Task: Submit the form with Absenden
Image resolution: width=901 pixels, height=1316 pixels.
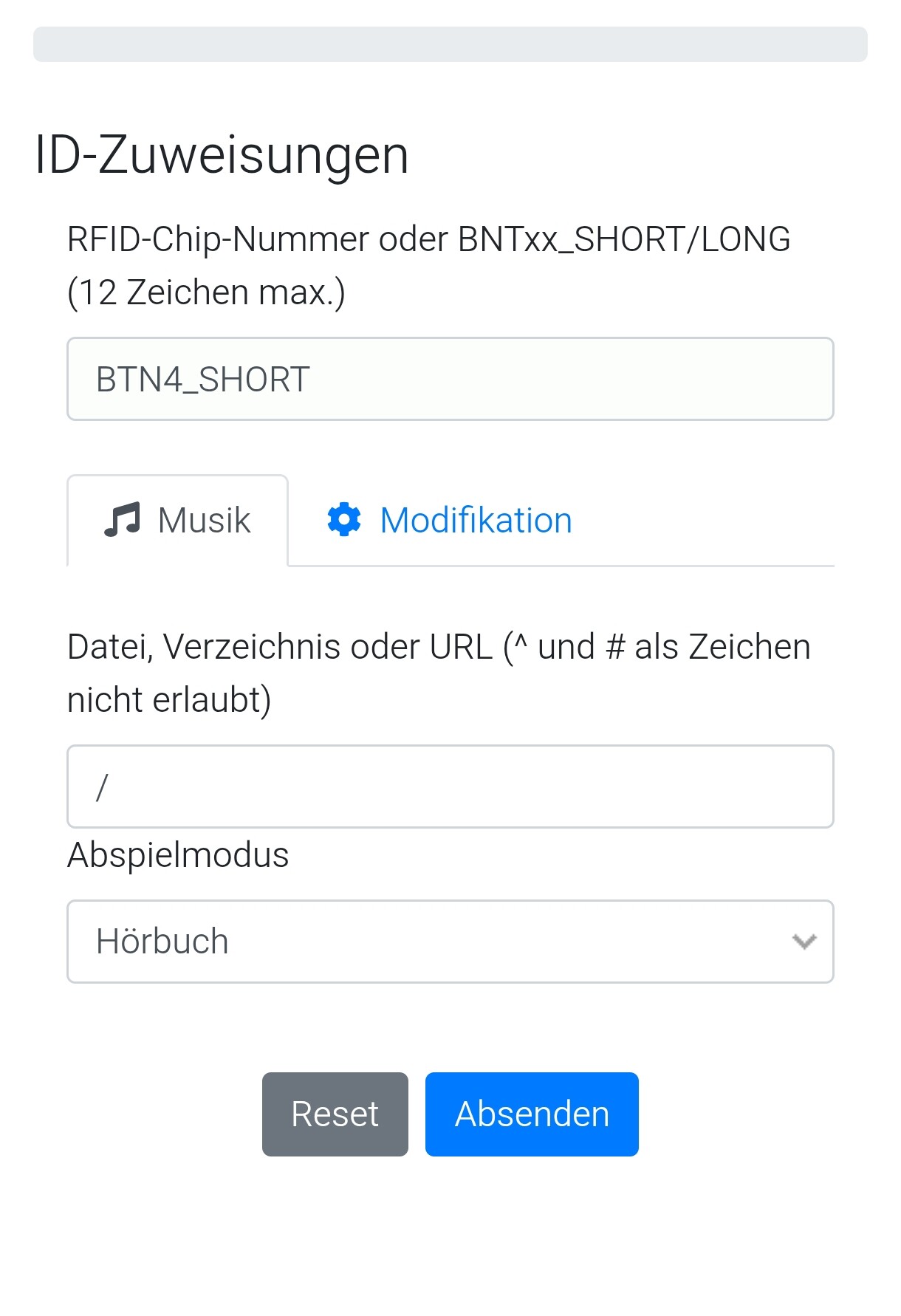Action: [532, 1114]
